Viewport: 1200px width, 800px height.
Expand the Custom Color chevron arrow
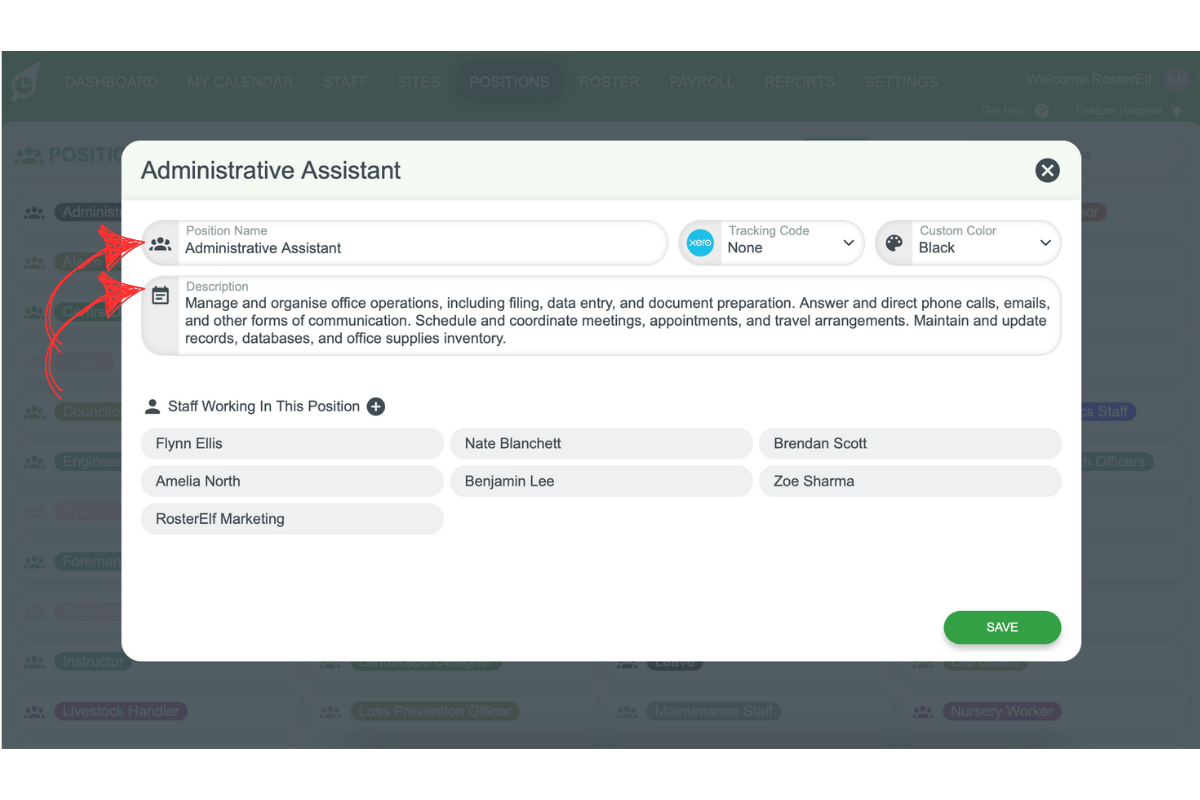[x=1044, y=242]
